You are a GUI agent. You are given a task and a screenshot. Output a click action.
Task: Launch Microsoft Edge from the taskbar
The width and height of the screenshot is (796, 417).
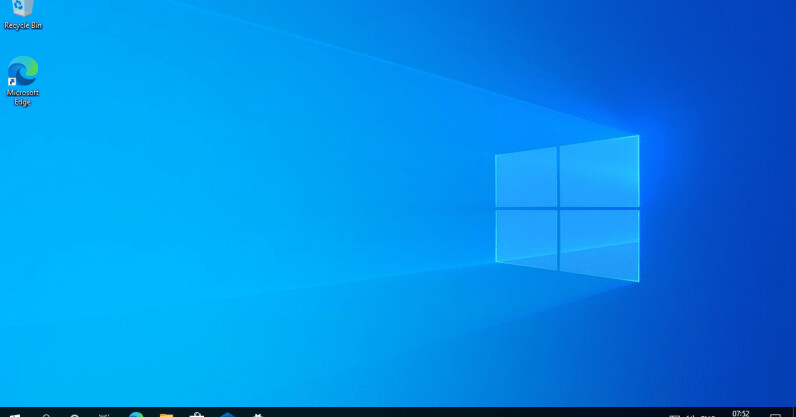pyautogui.click(x=136, y=414)
